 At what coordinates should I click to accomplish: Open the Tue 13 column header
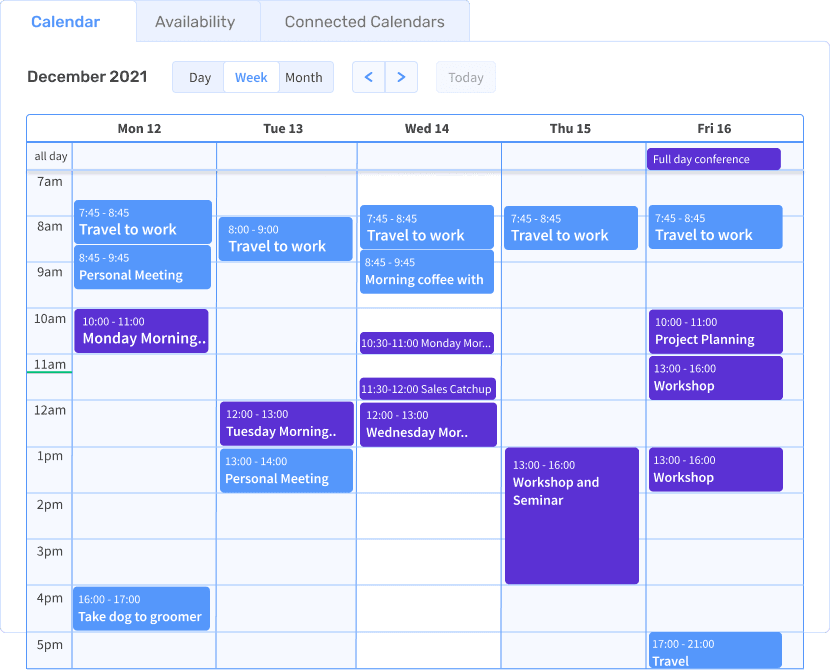283,129
